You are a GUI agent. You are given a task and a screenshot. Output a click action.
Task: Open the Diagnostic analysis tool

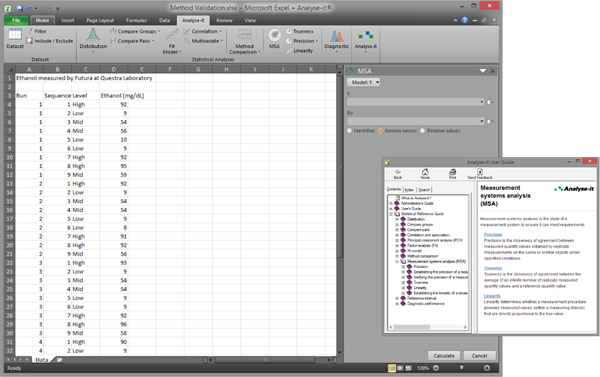337,40
